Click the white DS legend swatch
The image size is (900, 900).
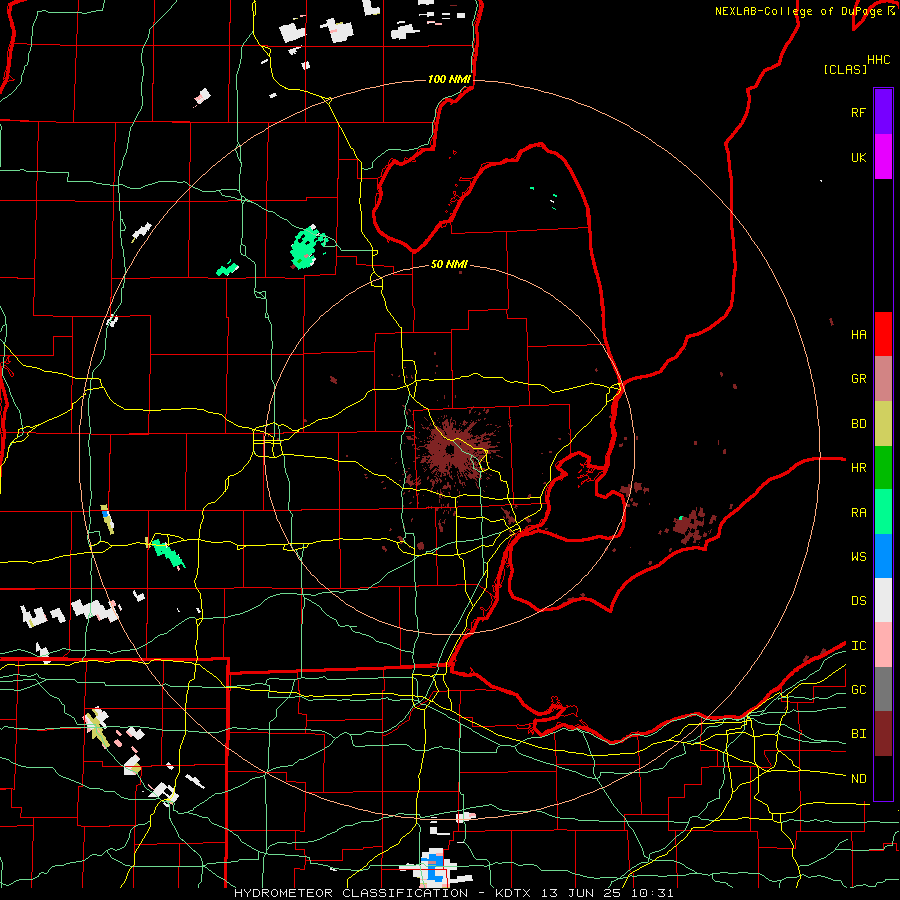[883, 600]
